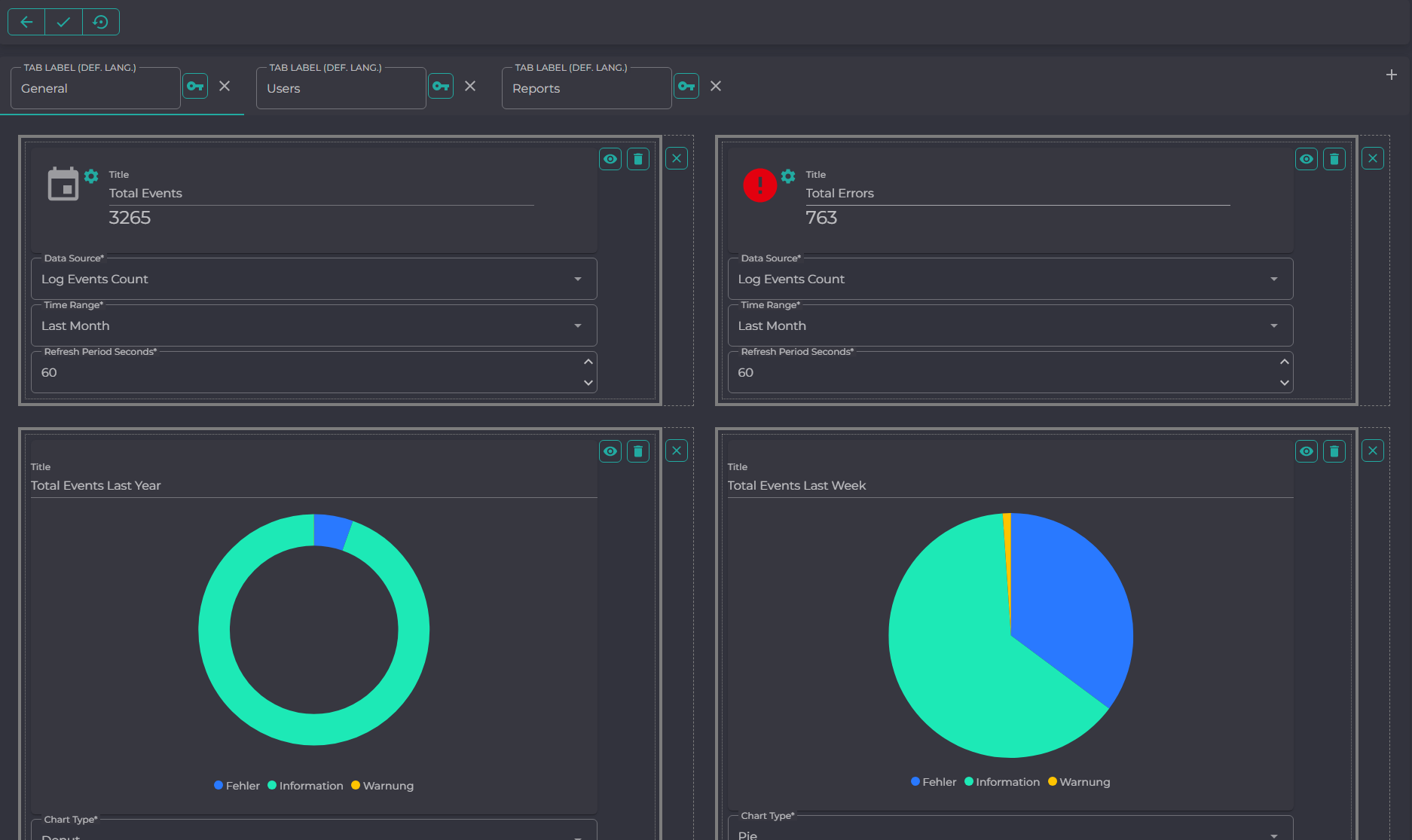Add a new tab with plus icon
This screenshot has width=1412, height=840.
1391,75
